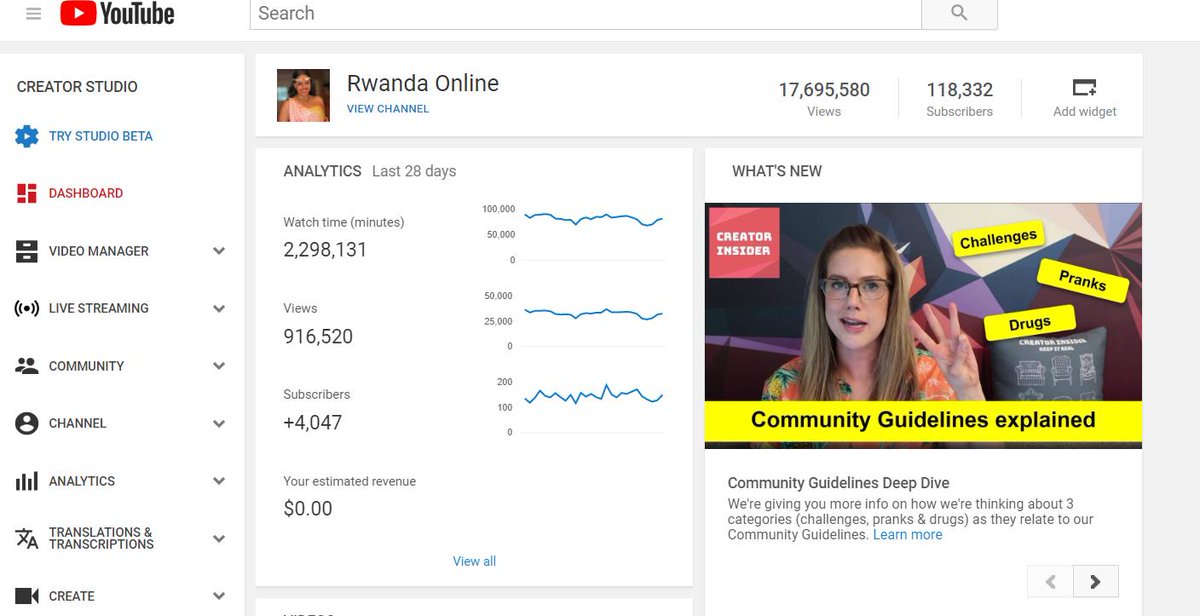Open Video Manager section
This screenshot has height=616, width=1200.
(x=99, y=251)
